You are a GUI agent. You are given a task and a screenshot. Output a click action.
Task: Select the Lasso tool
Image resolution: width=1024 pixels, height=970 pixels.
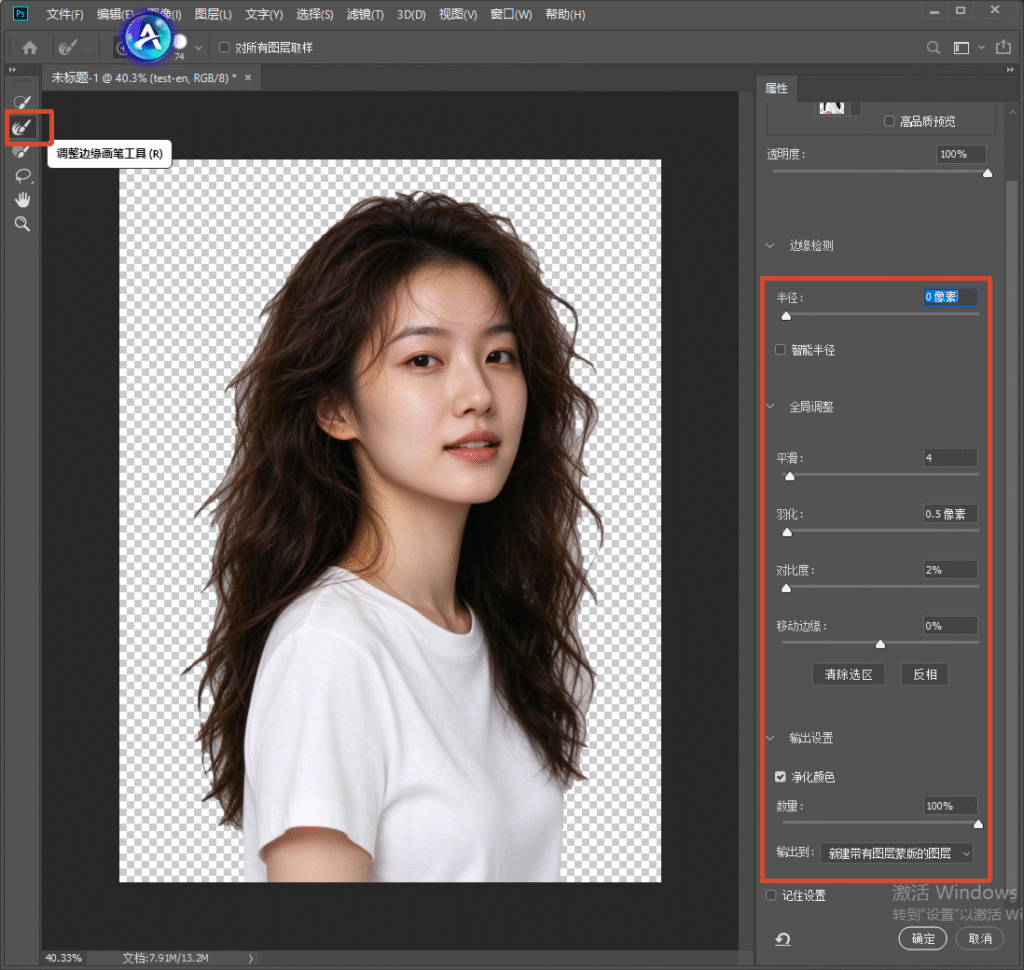22,176
